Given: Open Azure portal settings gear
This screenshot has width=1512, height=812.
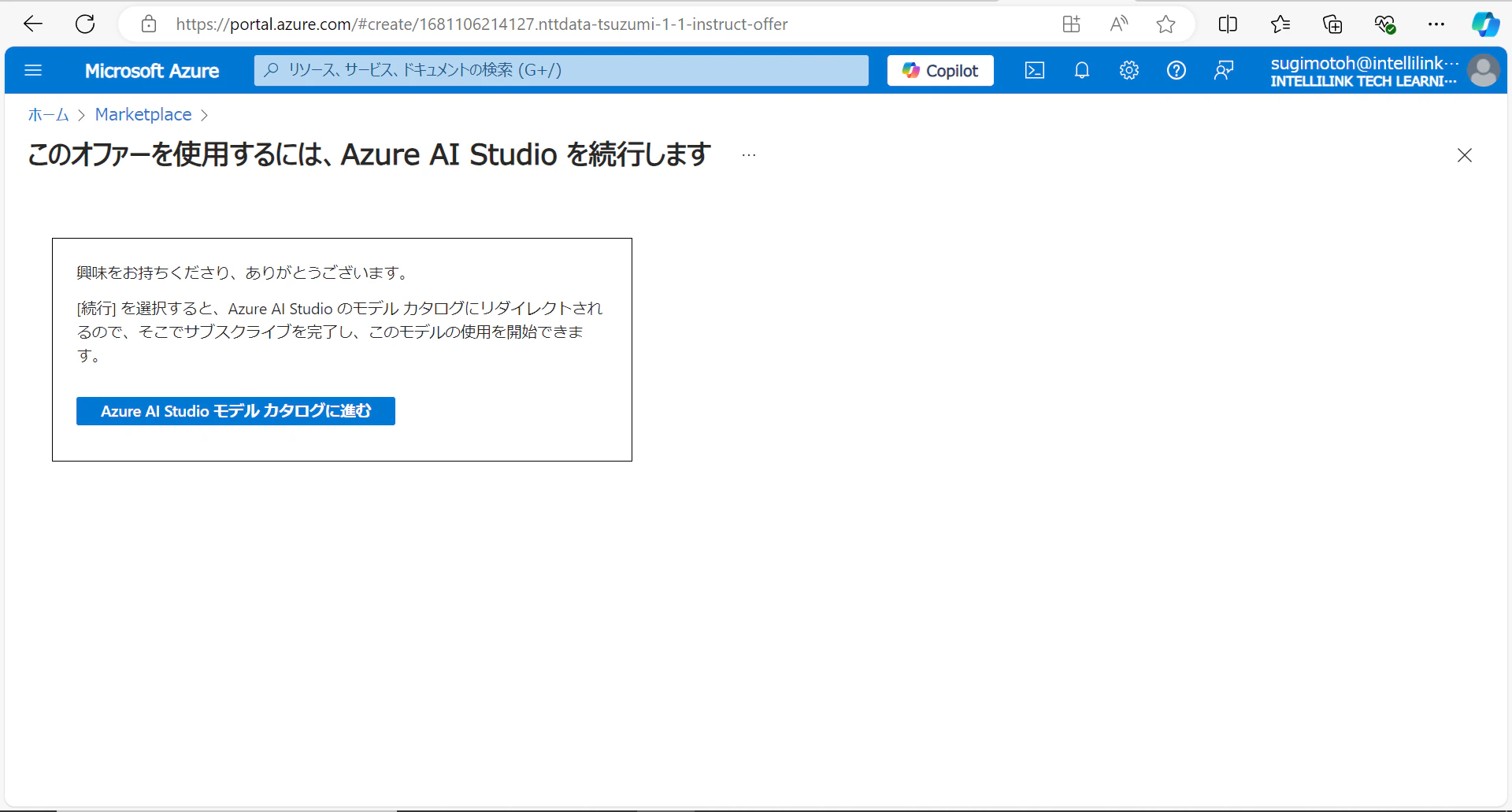Looking at the screenshot, I should pyautogui.click(x=1129, y=71).
